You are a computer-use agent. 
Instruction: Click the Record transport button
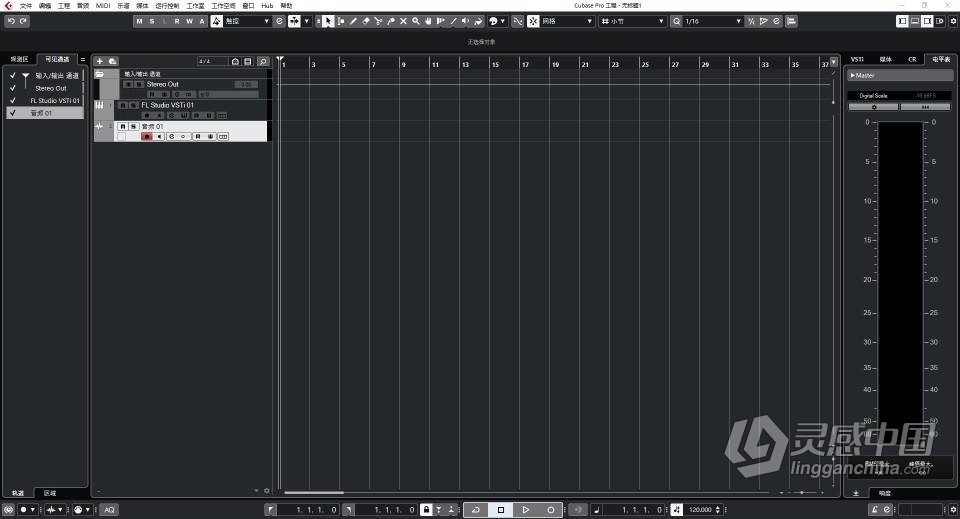point(550,509)
